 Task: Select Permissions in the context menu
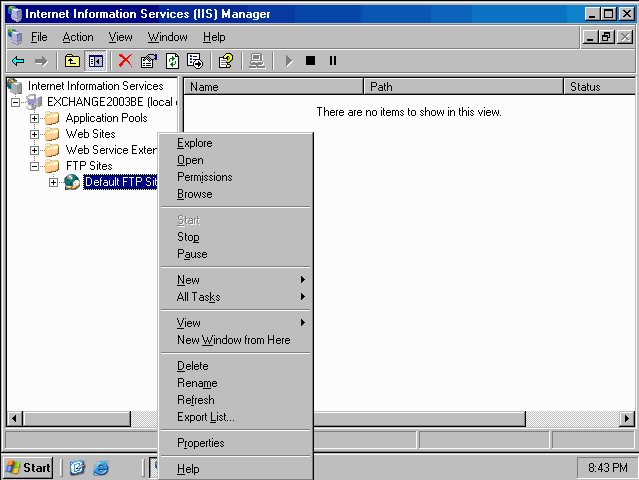click(204, 177)
